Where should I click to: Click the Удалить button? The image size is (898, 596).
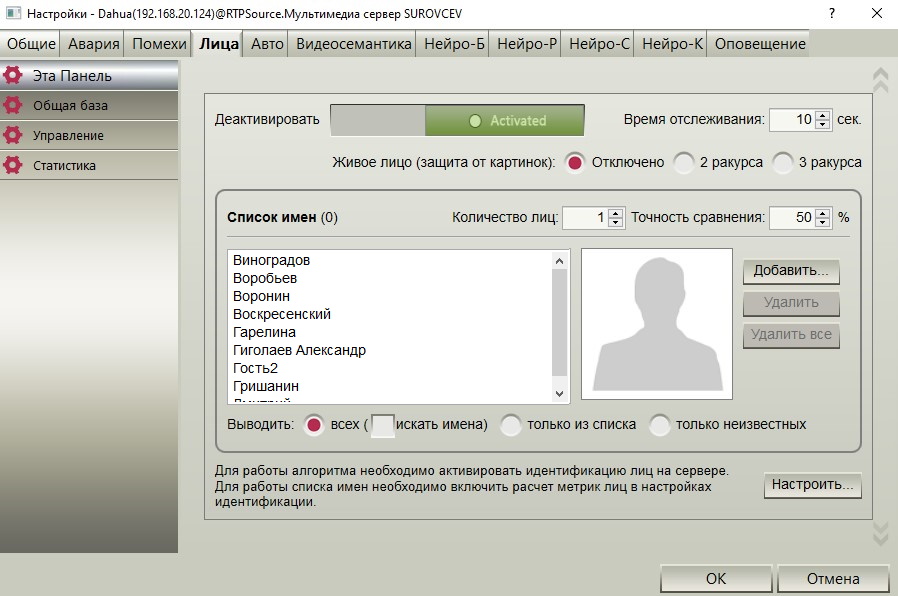791,303
